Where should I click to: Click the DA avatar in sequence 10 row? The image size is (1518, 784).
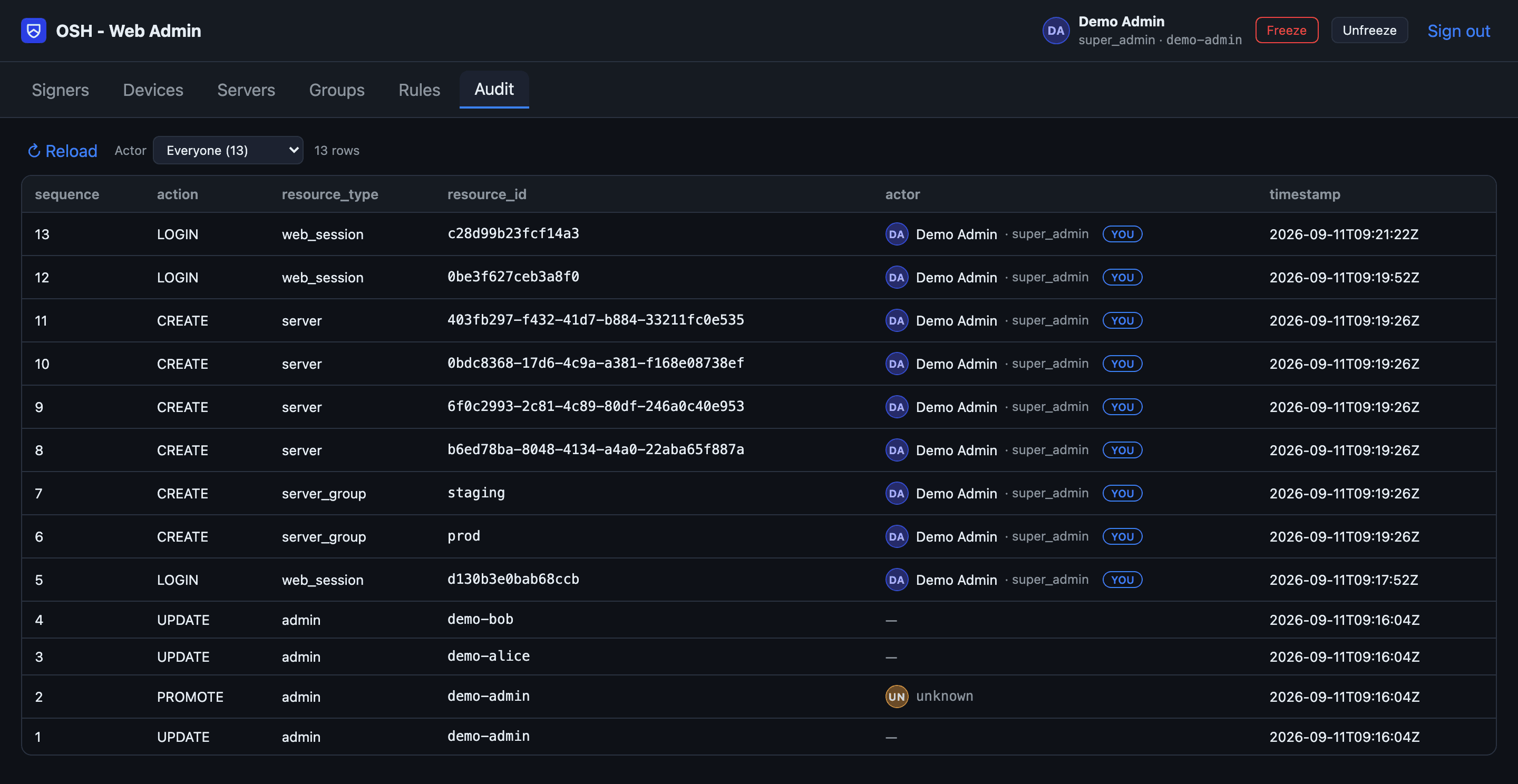pyautogui.click(x=896, y=364)
